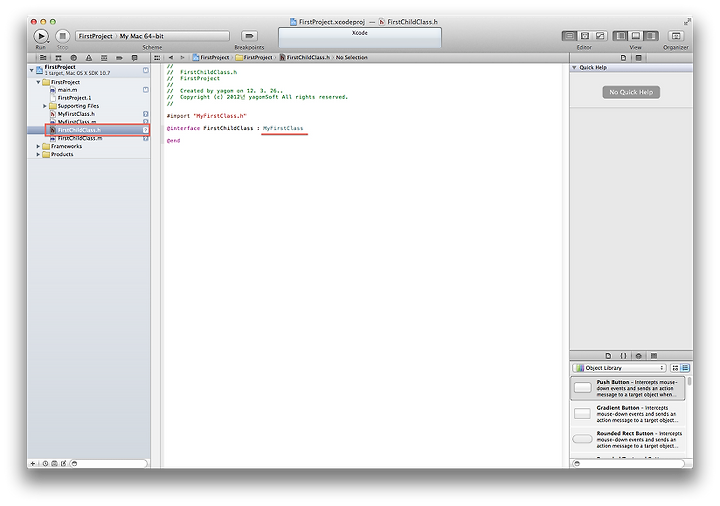Show the Issue navigator
The height and width of the screenshot is (506, 720).
89,57
